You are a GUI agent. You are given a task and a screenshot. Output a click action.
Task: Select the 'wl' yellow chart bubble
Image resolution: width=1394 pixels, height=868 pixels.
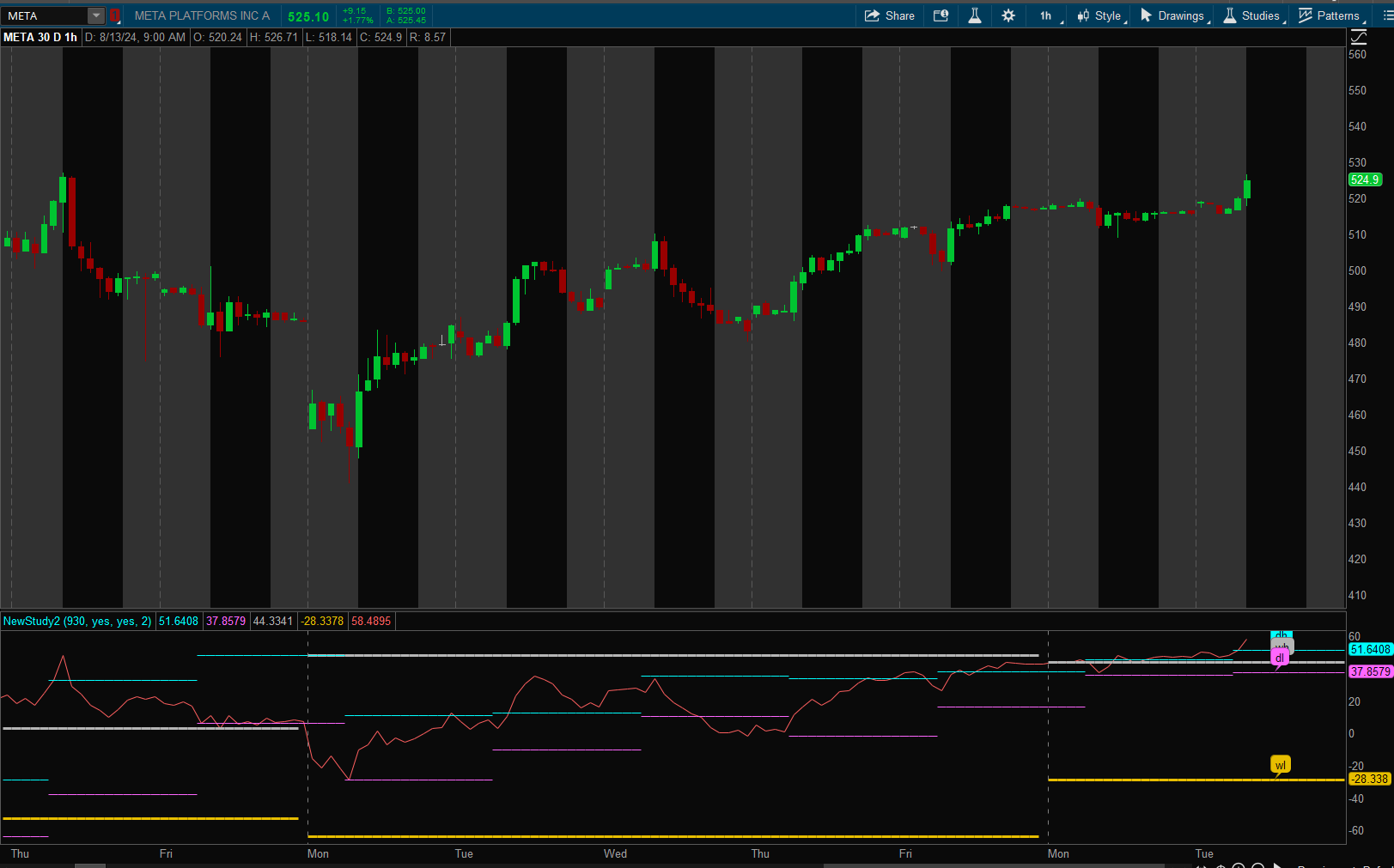click(x=1281, y=765)
